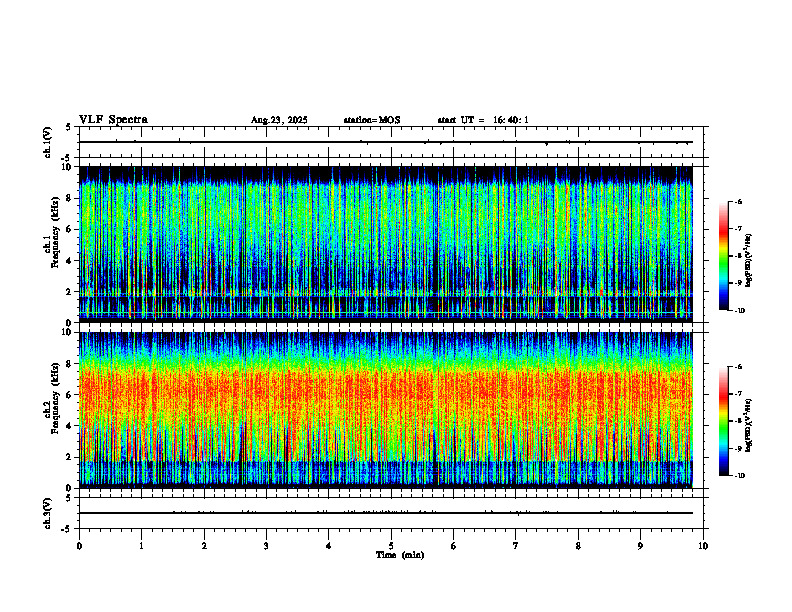
Task: Click the "Time (min)" axis label
Action: click(x=400, y=555)
